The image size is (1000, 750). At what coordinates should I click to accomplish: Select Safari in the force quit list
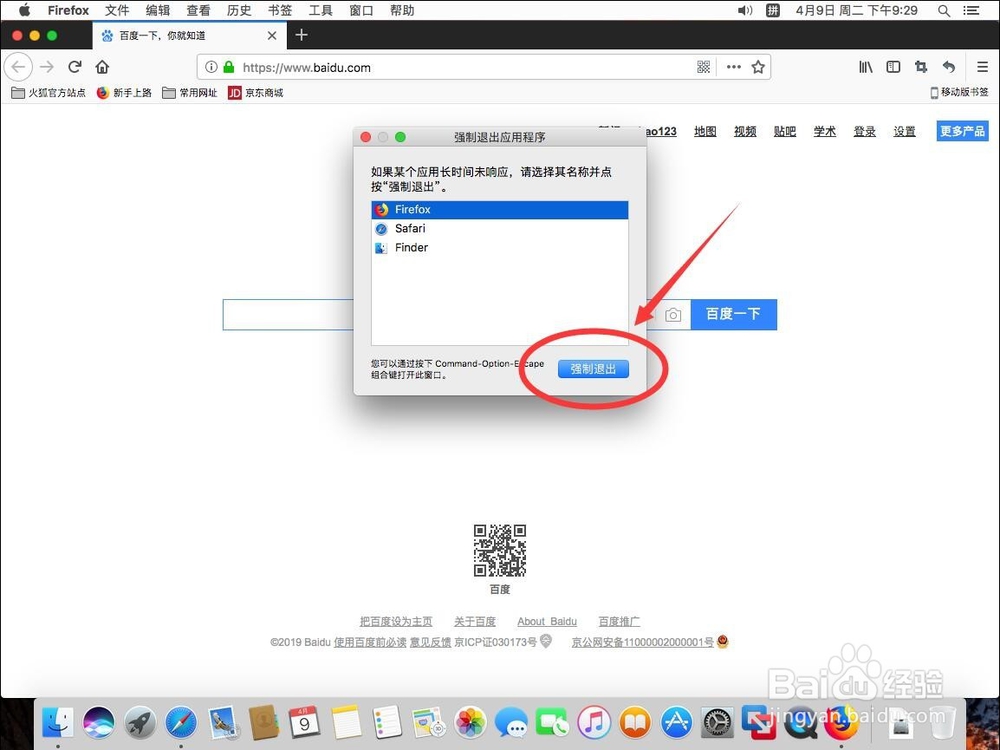499,228
